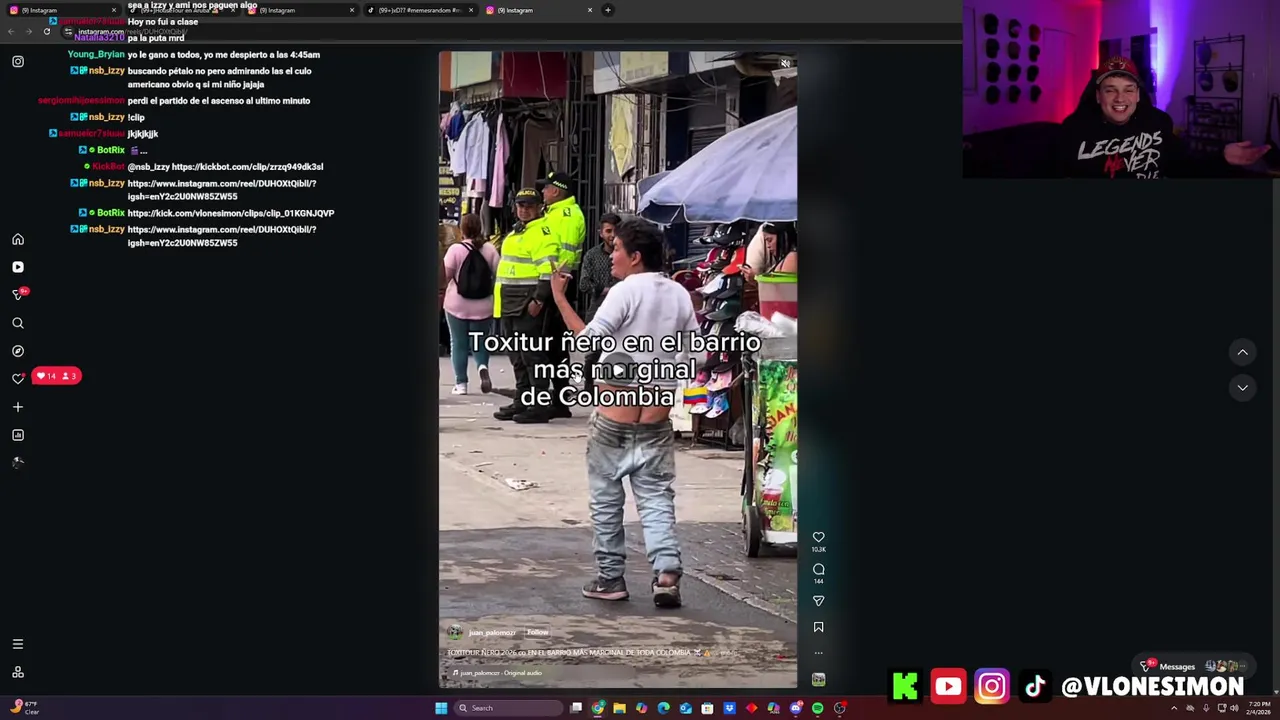Open the reel's audio thumbnail under the options
The height and width of the screenshot is (720, 1280).
pos(818,680)
